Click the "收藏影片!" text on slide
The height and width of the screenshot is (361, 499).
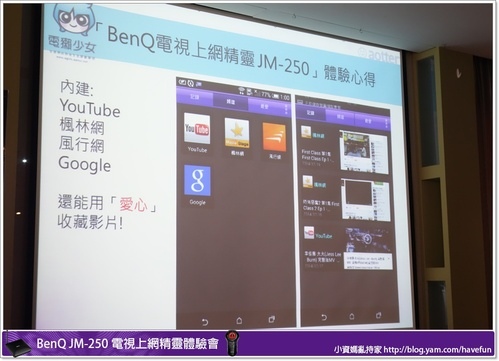click(x=90, y=222)
